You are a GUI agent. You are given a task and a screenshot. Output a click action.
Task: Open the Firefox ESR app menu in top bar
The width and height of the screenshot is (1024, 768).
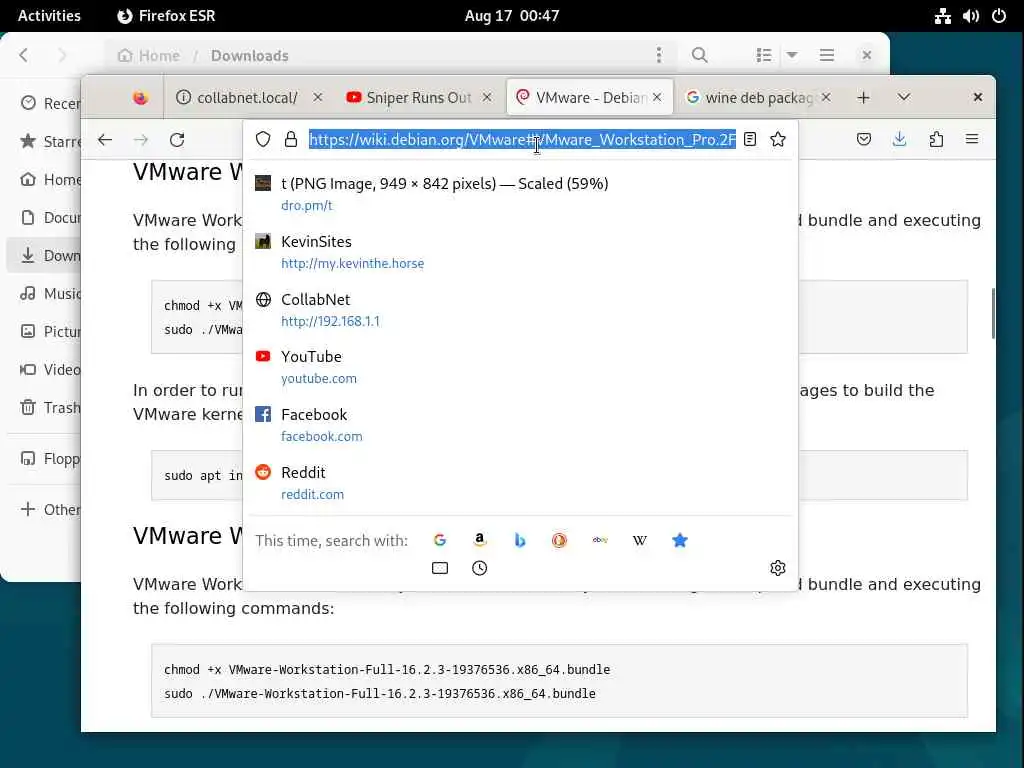(166, 16)
